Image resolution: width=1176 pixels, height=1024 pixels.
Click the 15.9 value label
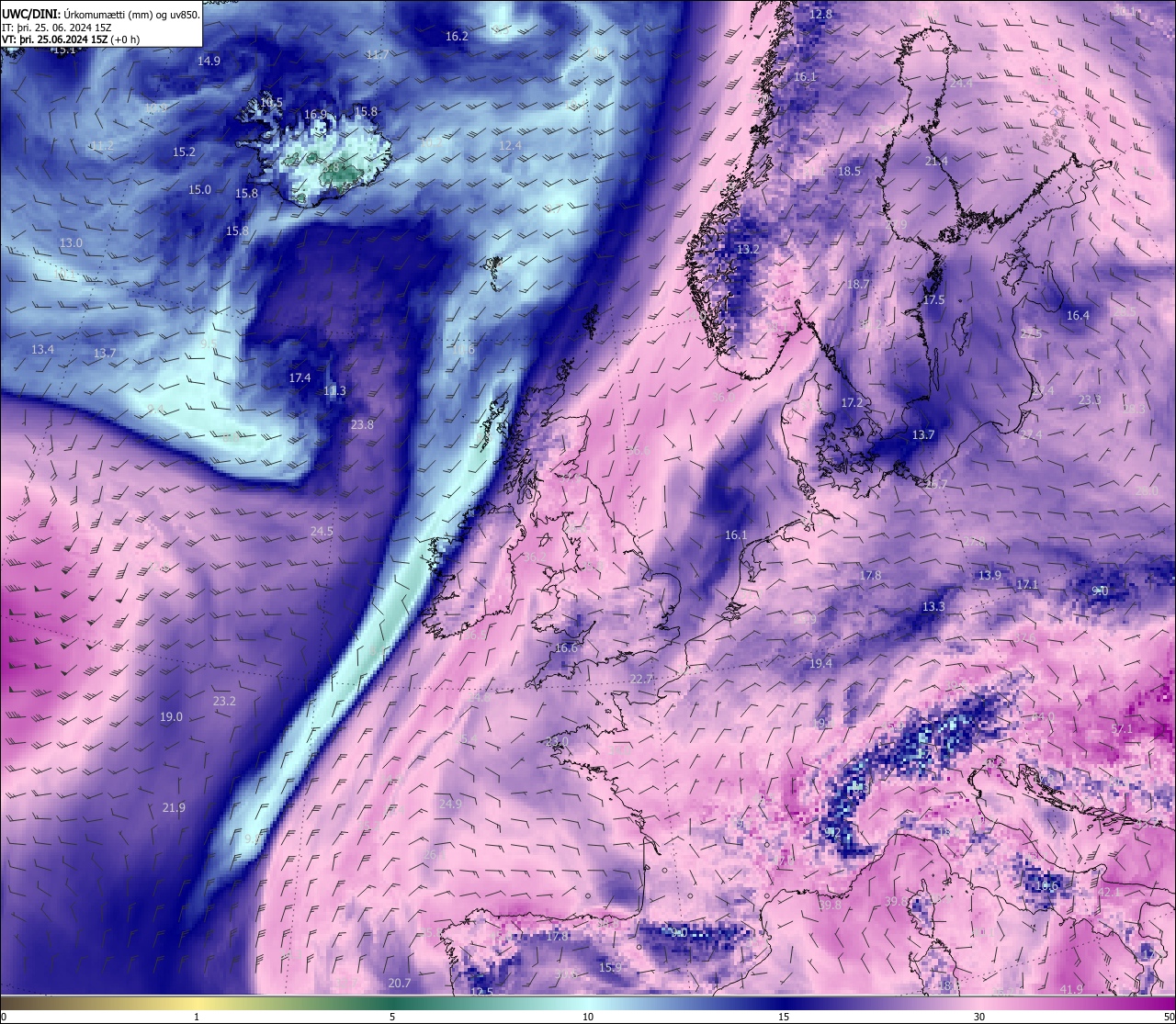click(610, 968)
